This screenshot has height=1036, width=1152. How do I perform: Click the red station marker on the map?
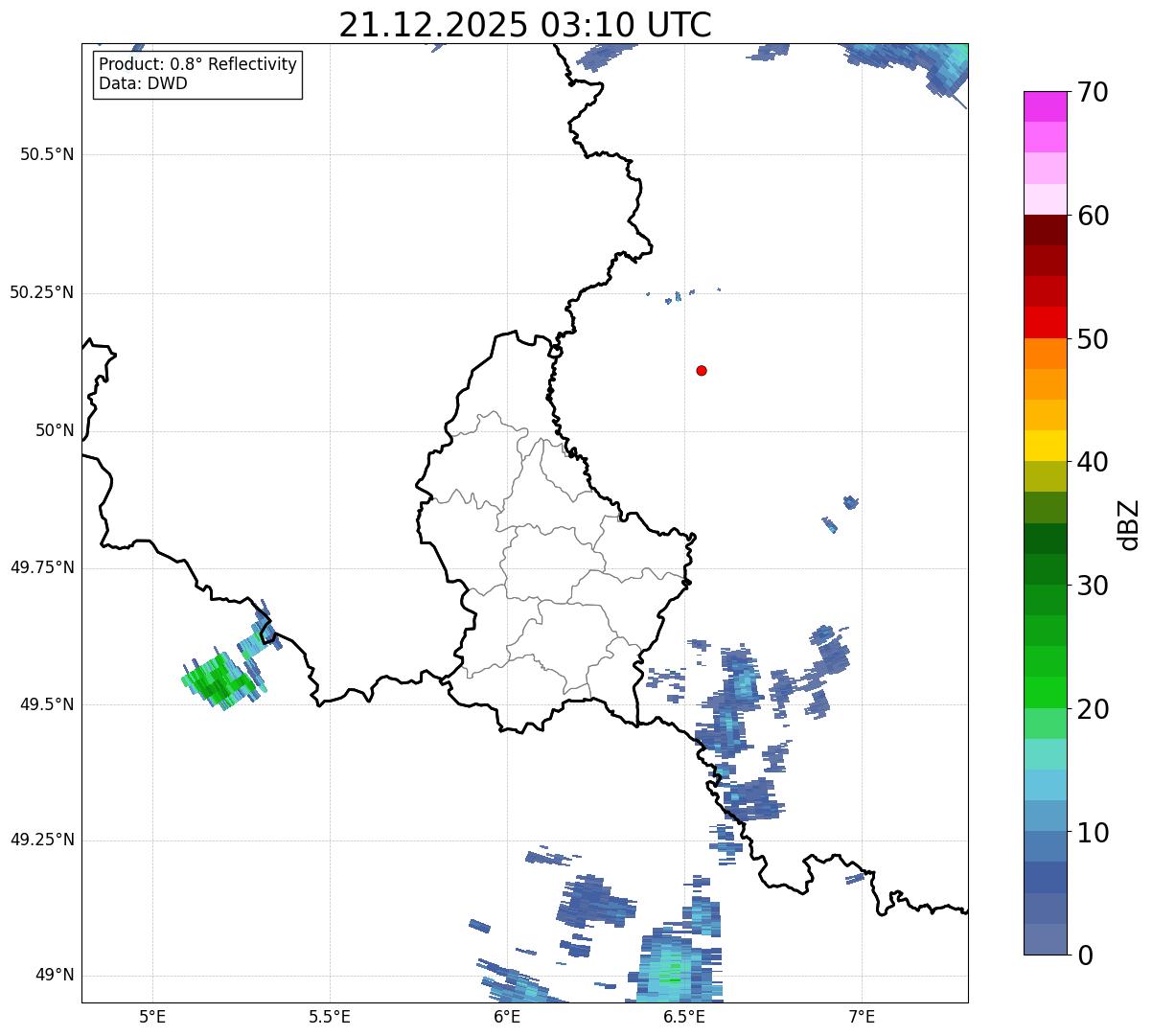(x=702, y=370)
